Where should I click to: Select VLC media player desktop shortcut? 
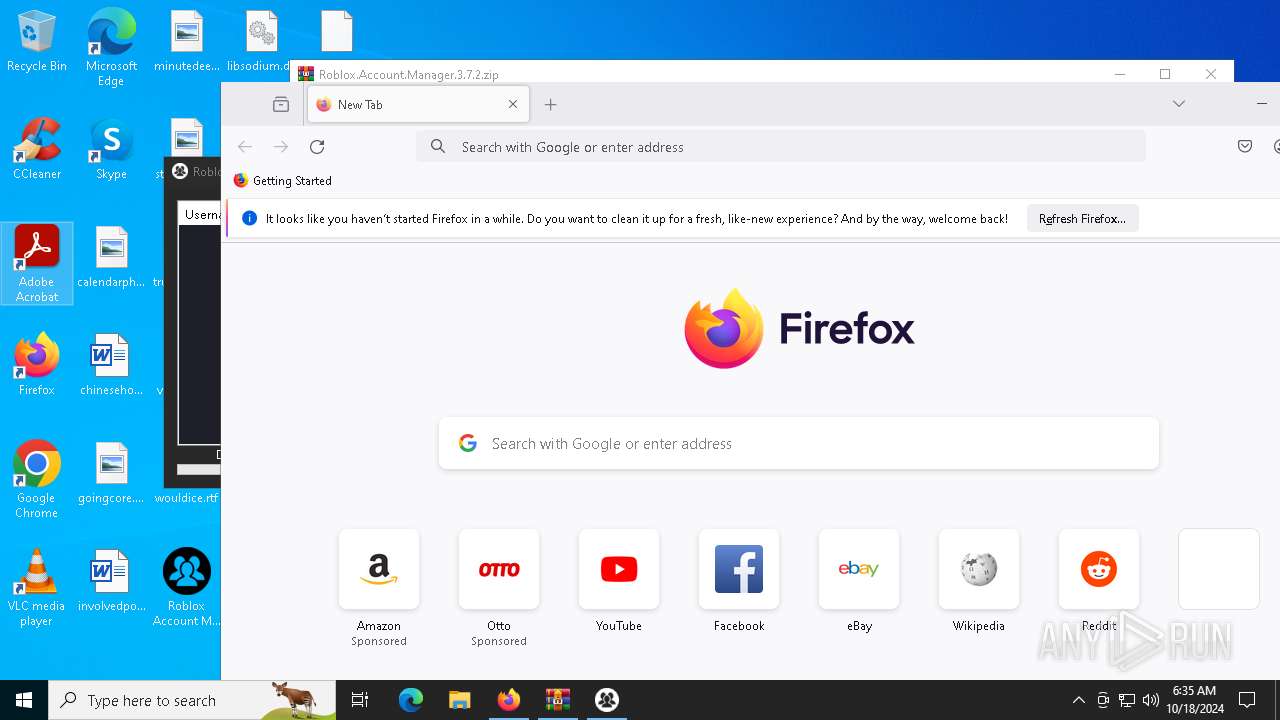[x=37, y=588]
